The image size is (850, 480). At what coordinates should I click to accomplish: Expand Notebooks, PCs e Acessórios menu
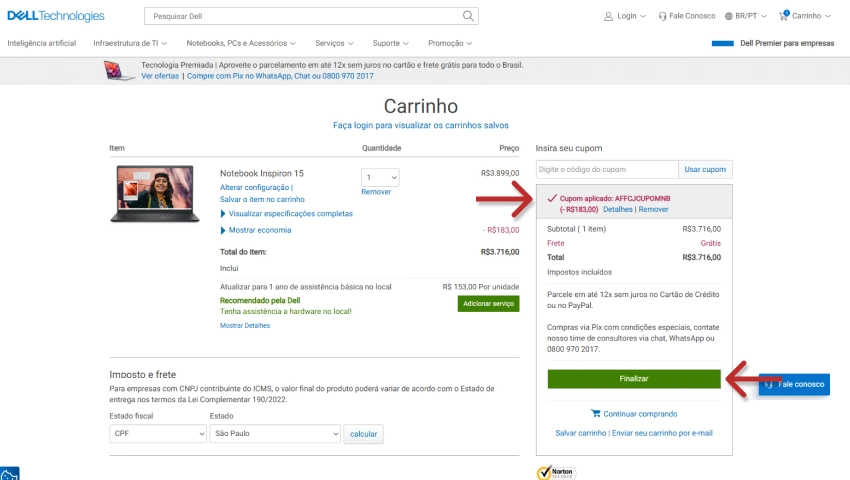[x=241, y=43]
